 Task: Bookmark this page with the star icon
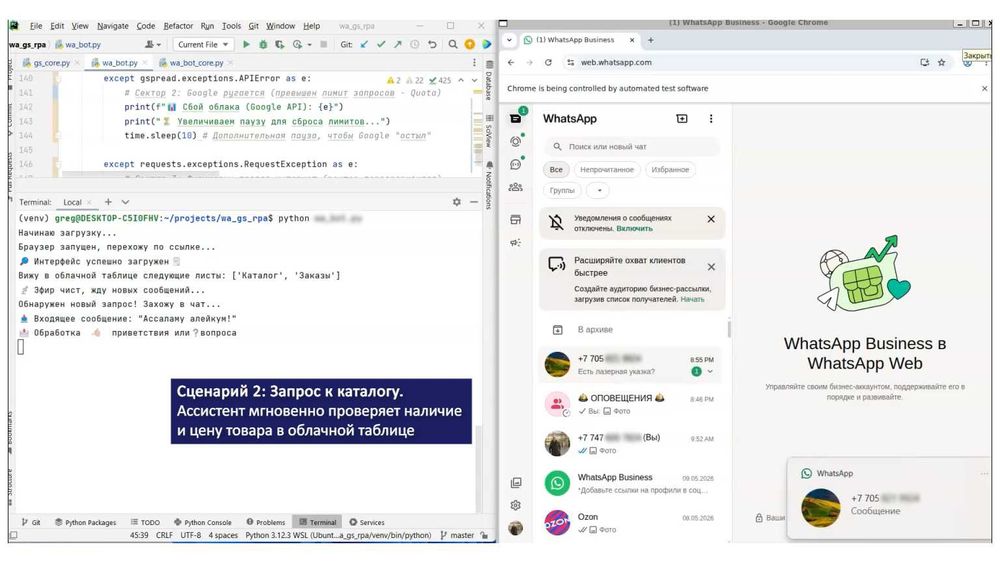click(x=941, y=62)
